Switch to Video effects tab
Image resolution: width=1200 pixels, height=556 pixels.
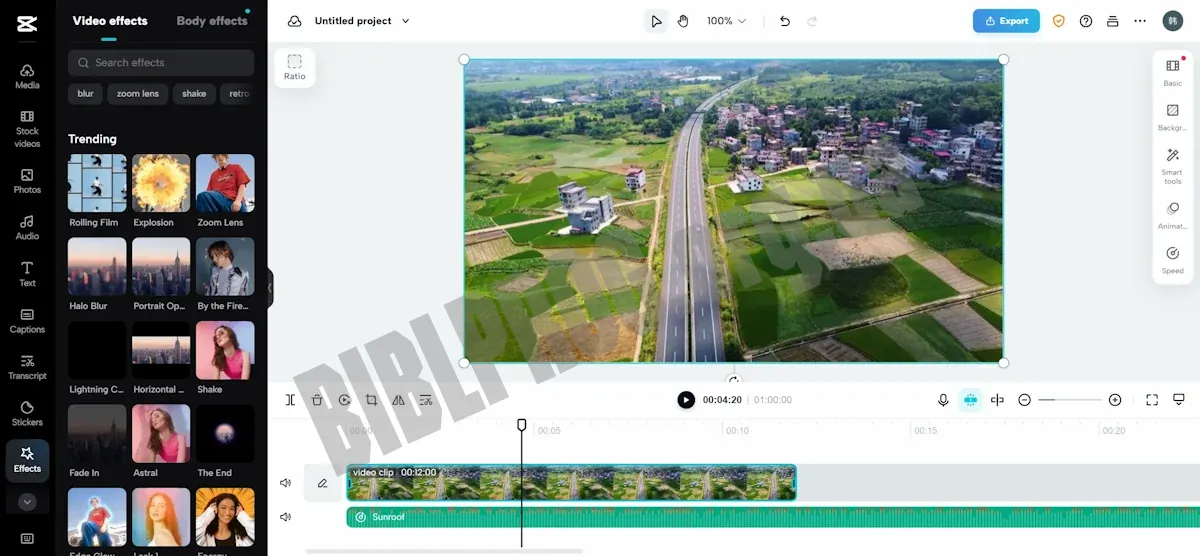point(110,21)
